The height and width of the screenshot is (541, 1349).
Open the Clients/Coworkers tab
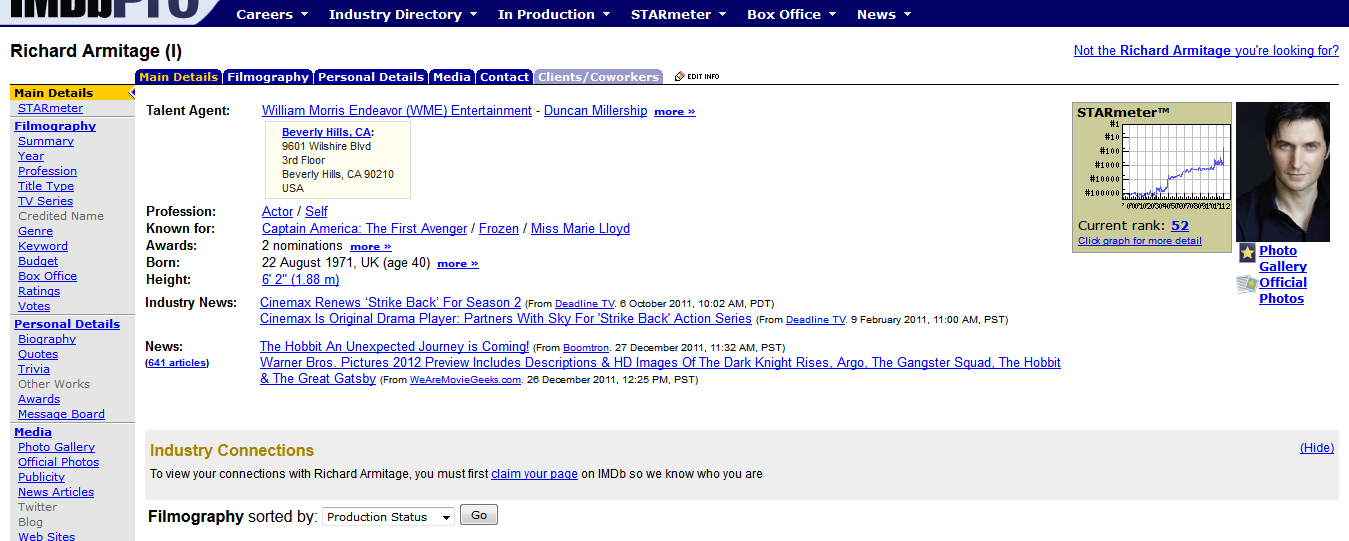pyautogui.click(x=598, y=77)
